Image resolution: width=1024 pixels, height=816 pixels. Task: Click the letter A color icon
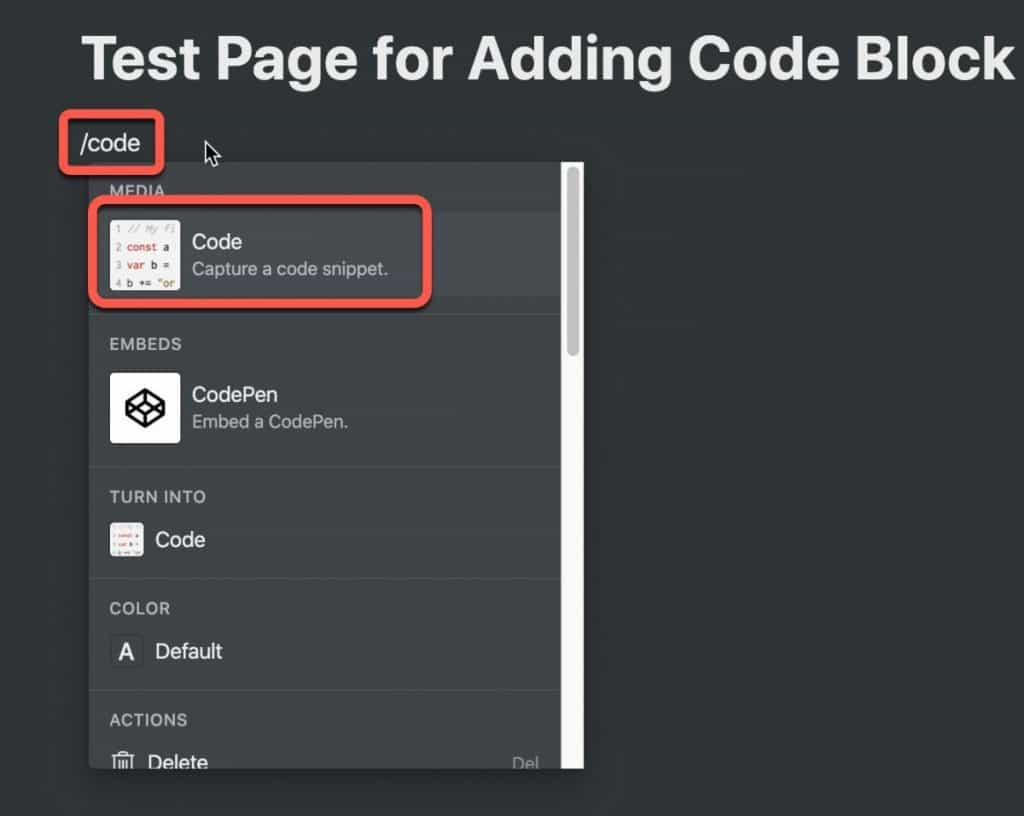point(127,651)
